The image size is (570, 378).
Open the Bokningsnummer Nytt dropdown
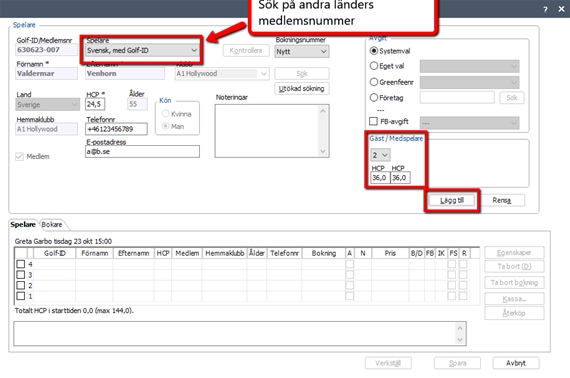click(302, 52)
